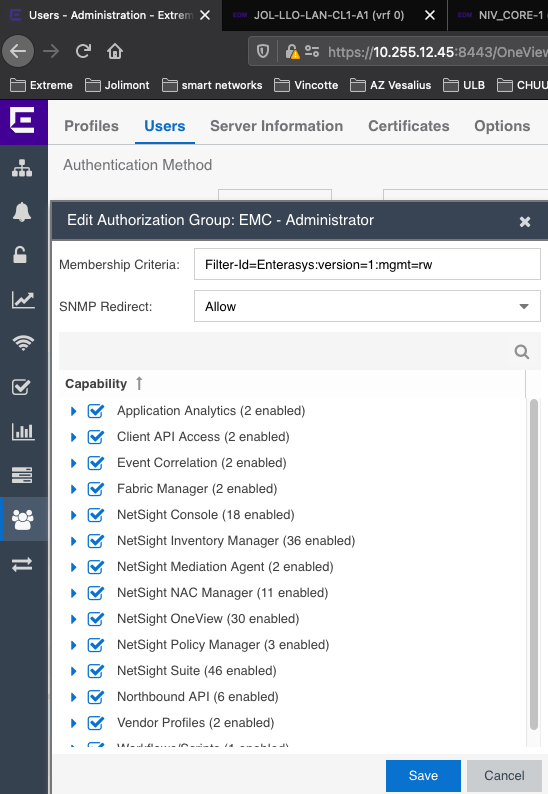Open the Tasks server-stack sidebar icon
The height and width of the screenshot is (794, 548).
pos(22,475)
